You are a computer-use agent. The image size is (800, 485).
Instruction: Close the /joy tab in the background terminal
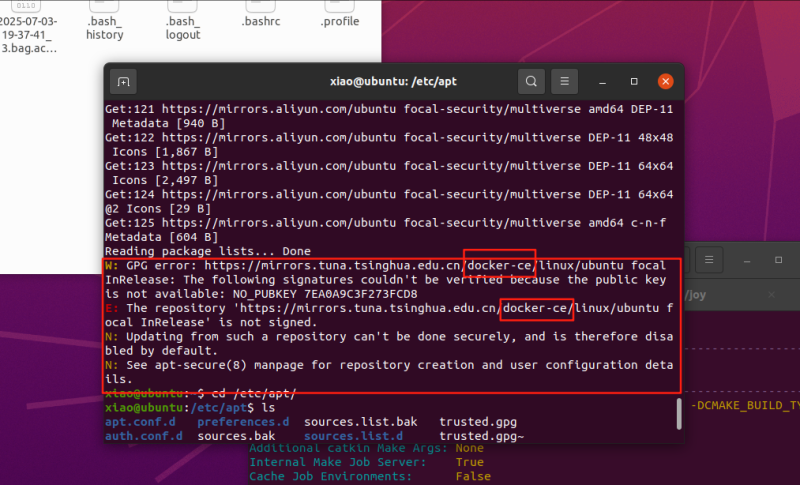771,295
